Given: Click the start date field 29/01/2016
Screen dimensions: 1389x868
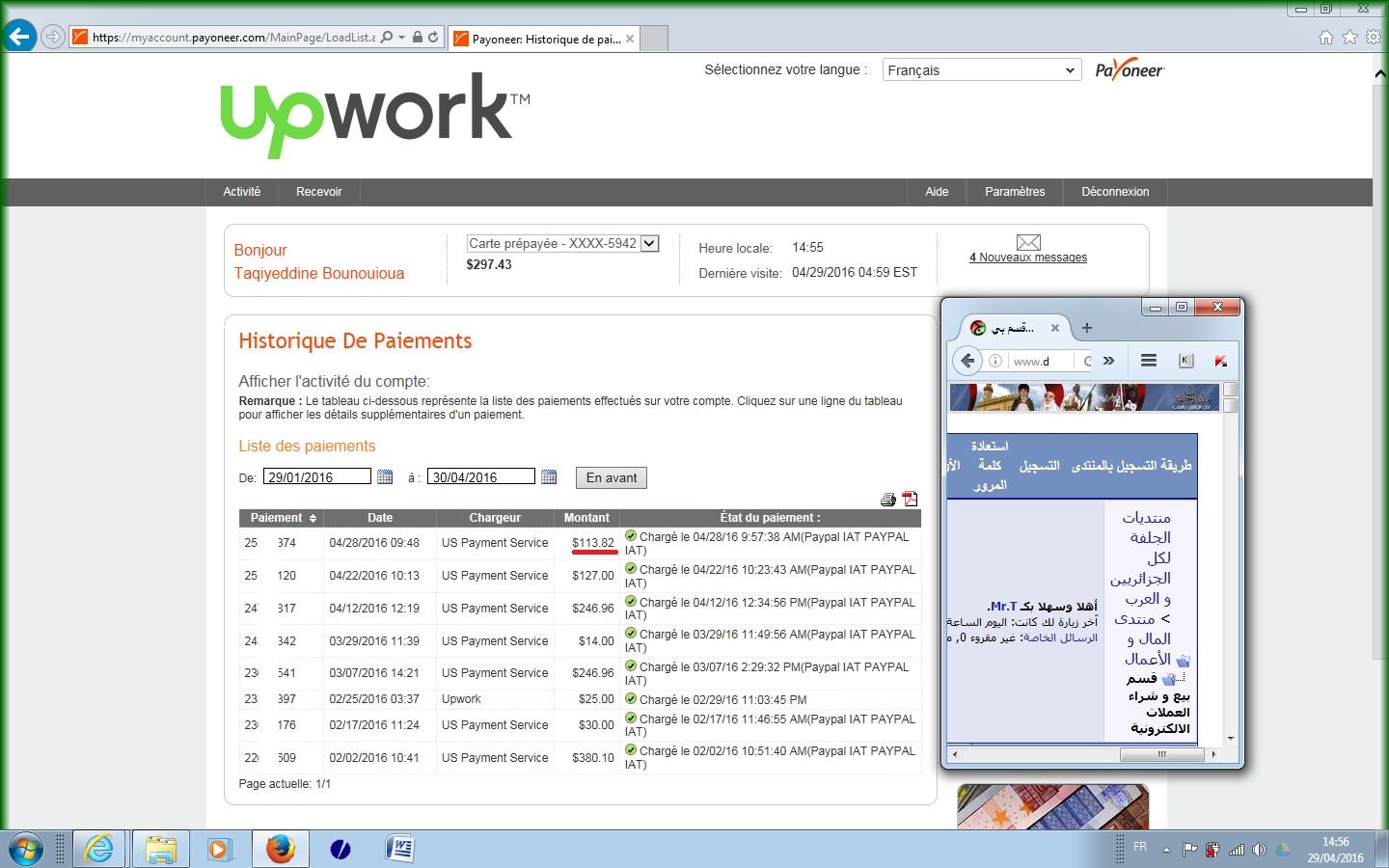Looking at the screenshot, I should point(317,476).
